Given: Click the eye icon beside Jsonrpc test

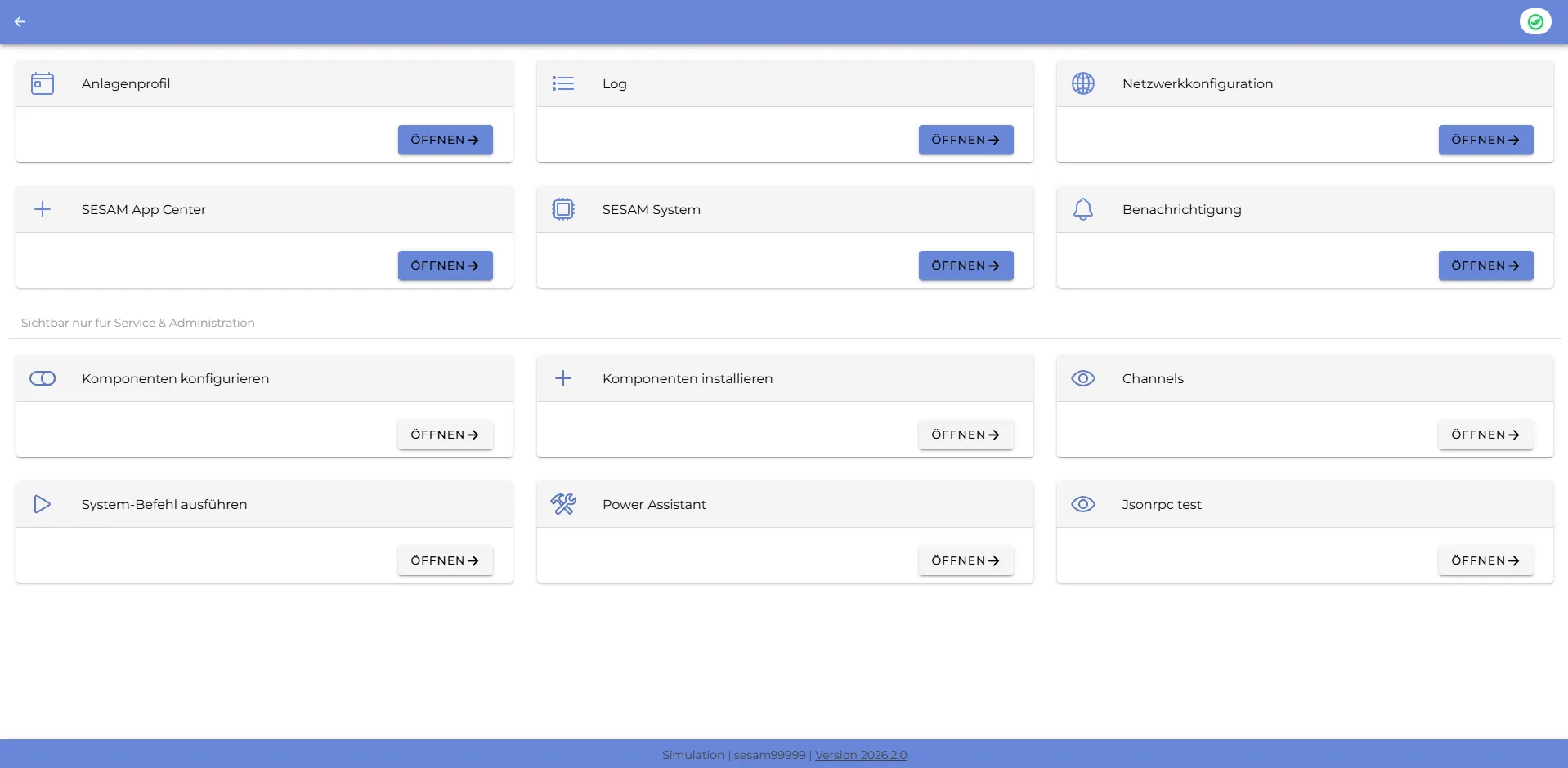Looking at the screenshot, I should pyautogui.click(x=1083, y=504).
